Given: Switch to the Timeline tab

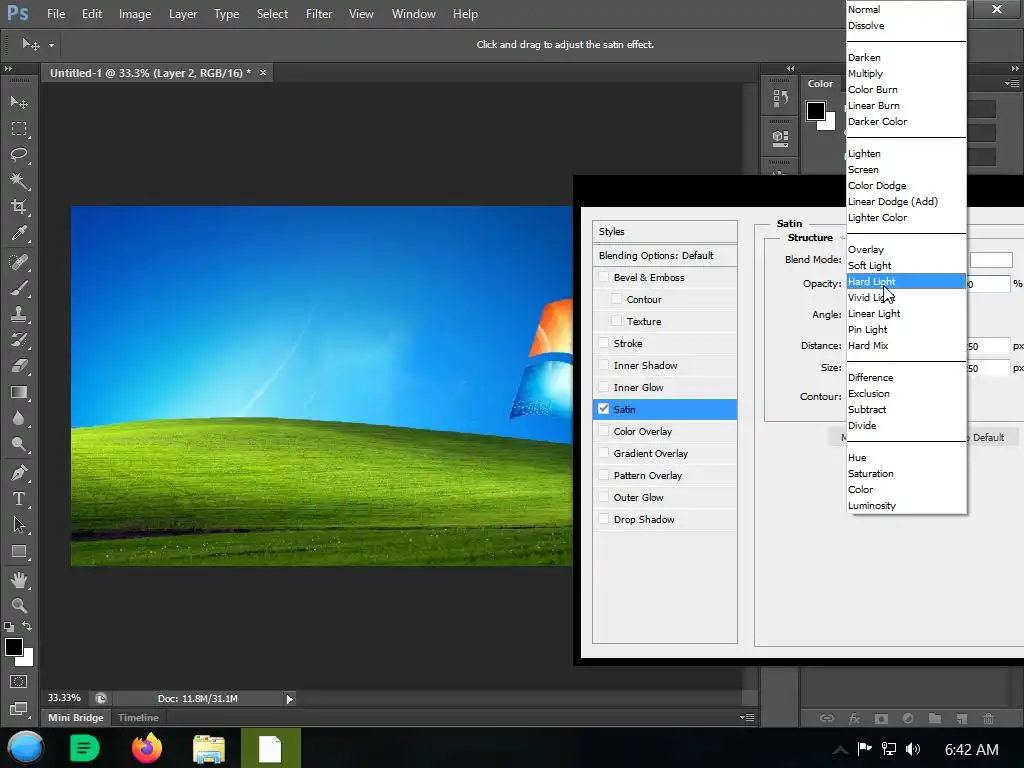Looking at the screenshot, I should pos(138,717).
